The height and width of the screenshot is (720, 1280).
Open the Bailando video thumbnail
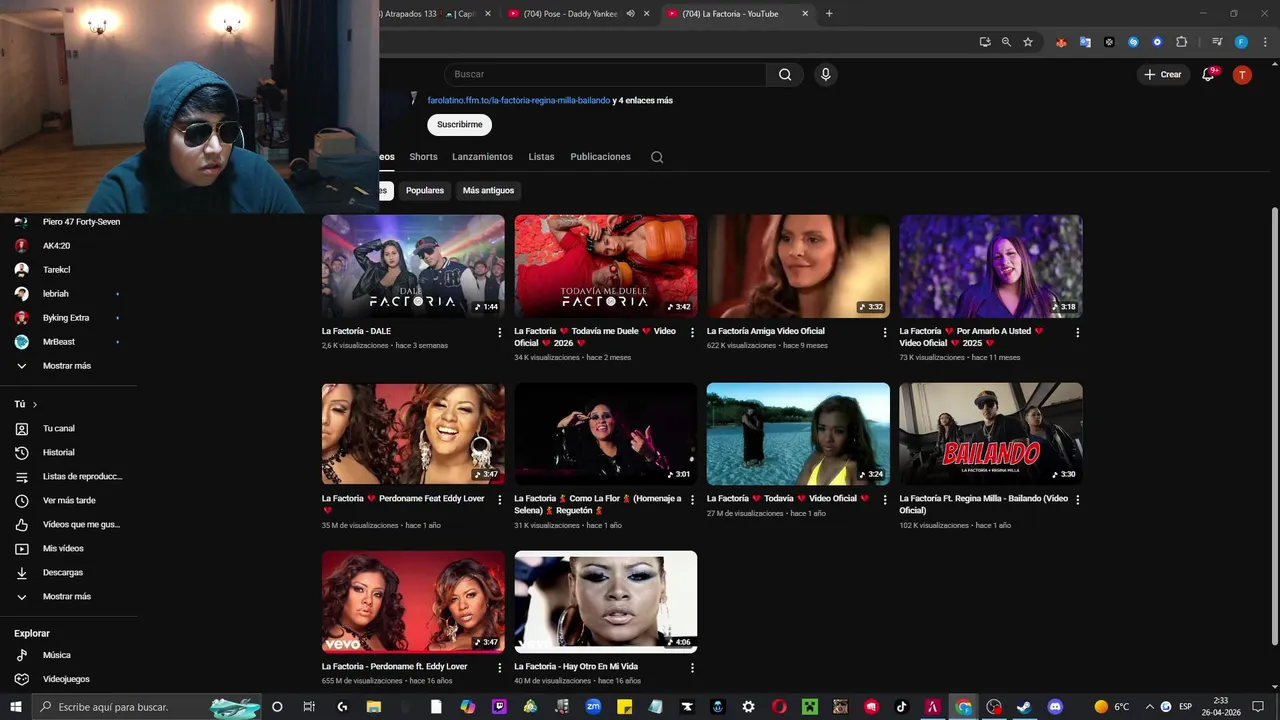[x=991, y=434]
